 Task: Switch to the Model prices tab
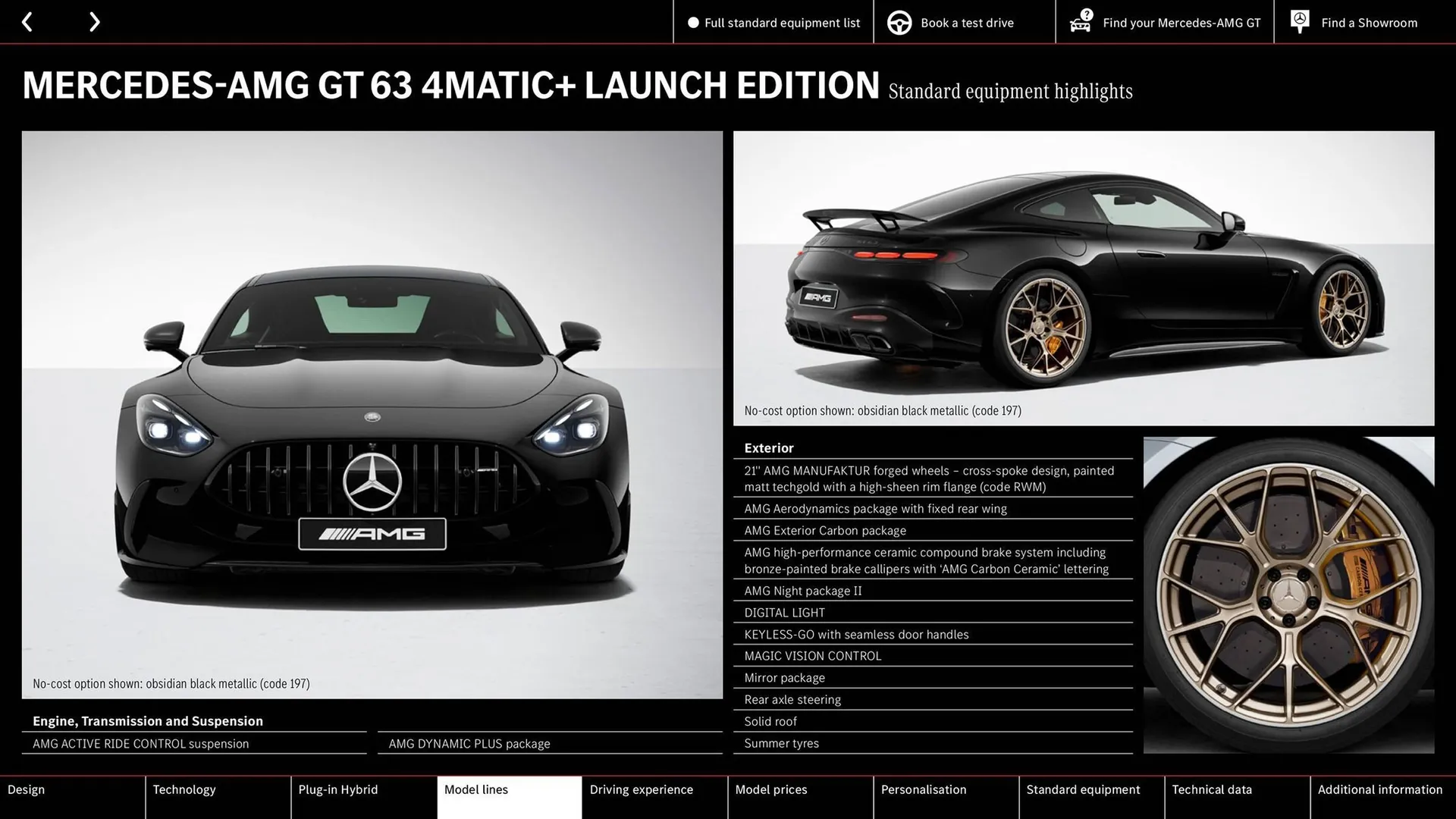tap(800, 797)
